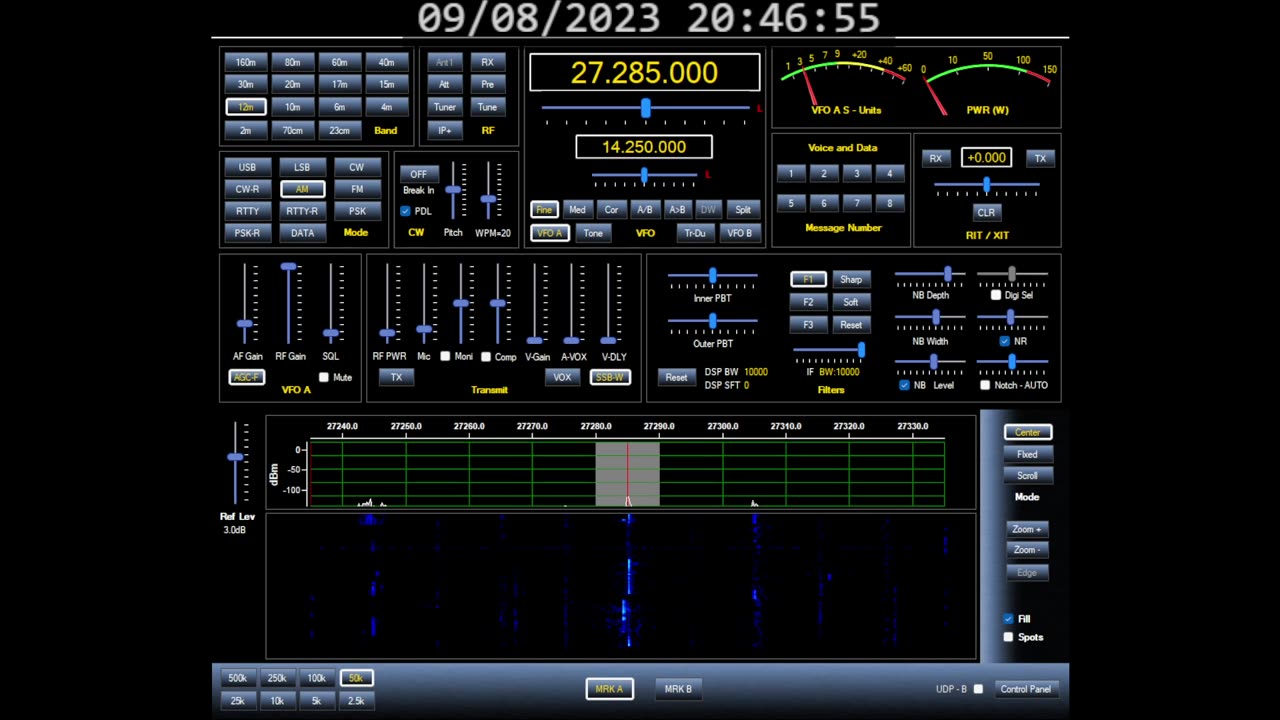
Task: Select filter F3
Action: click(808, 325)
